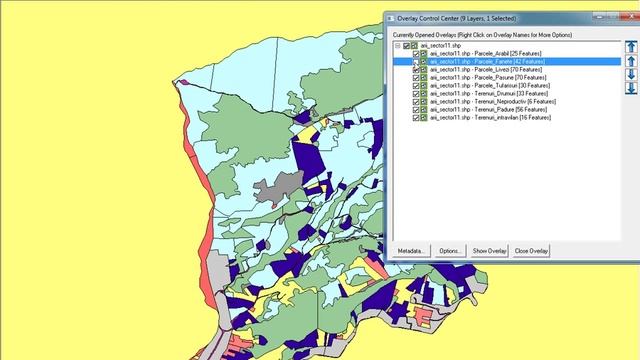Collapse the arii_sector11.shp tree group

coord(398,46)
